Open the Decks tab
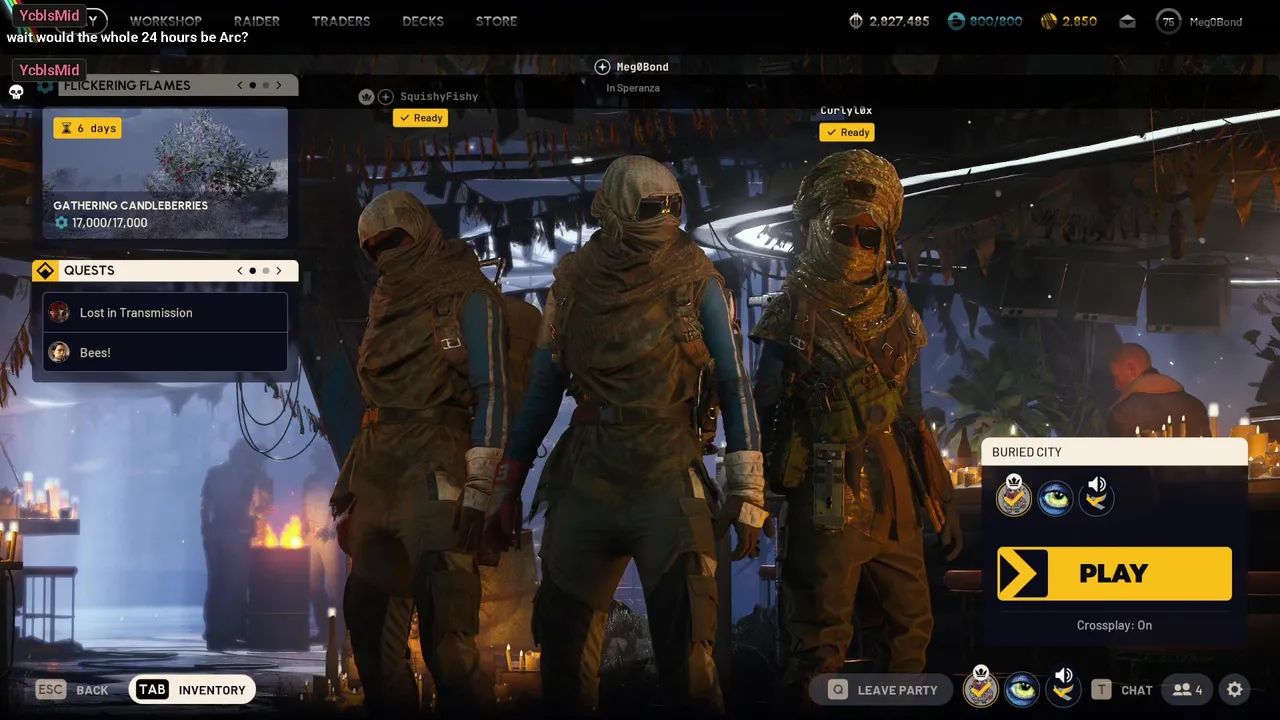1280x720 pixels. click(x=423, y=21)
